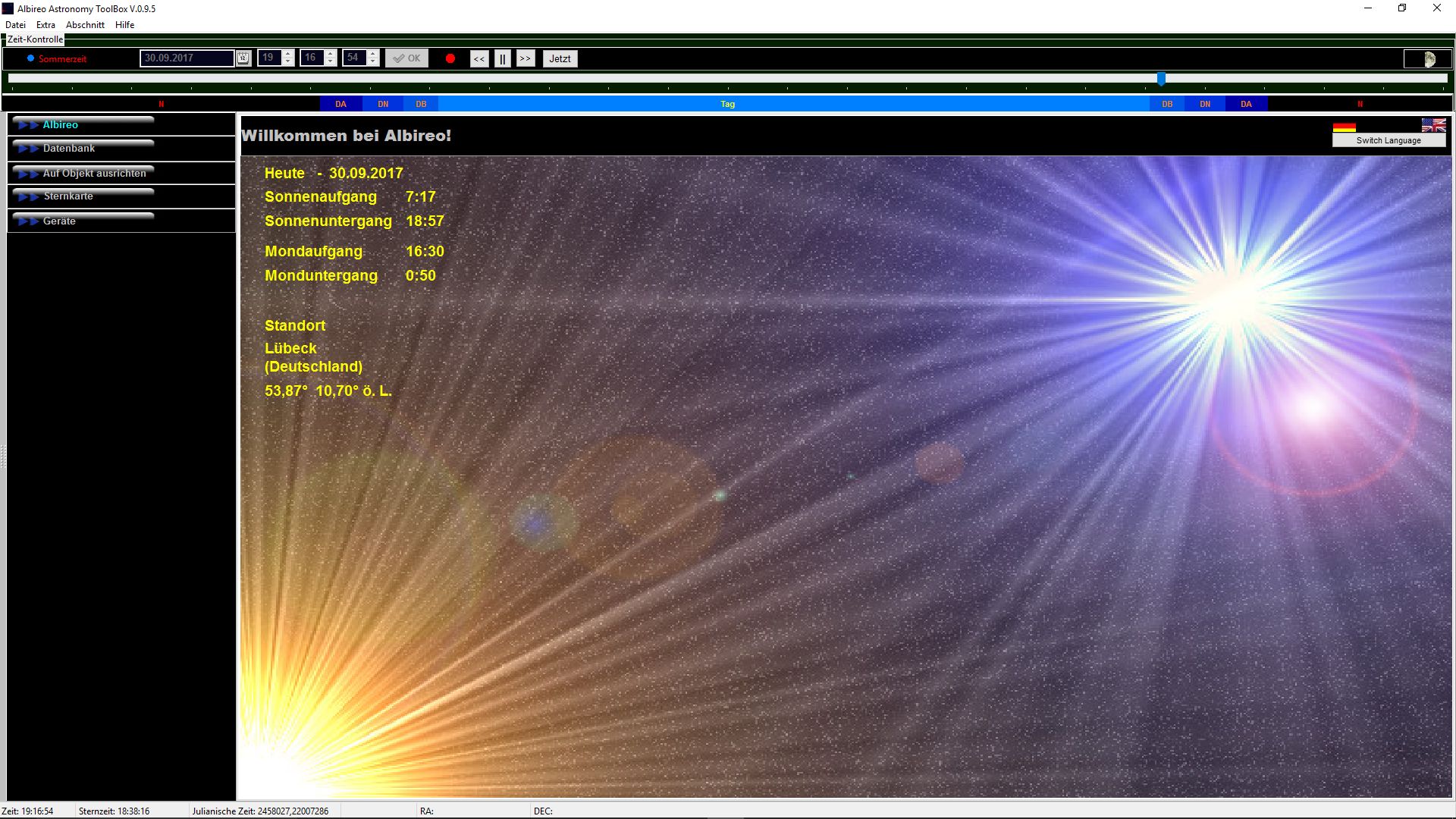Open the Abschnitt menu

click(x=85, y=25)
